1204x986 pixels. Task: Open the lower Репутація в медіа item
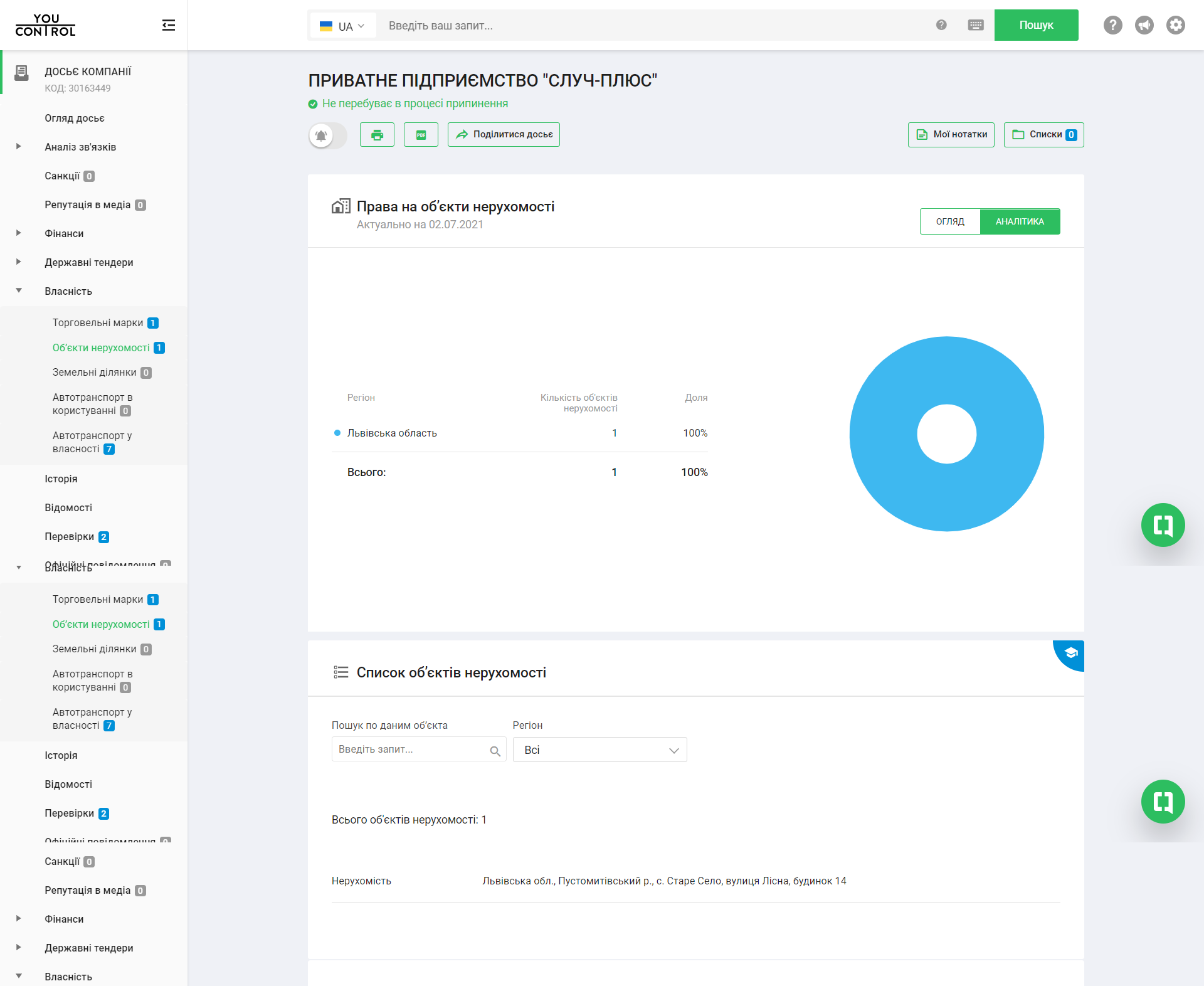95,891
